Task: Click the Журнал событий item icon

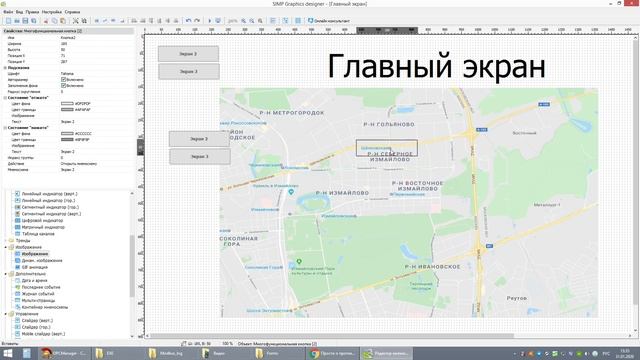Action: coord(18,294)
